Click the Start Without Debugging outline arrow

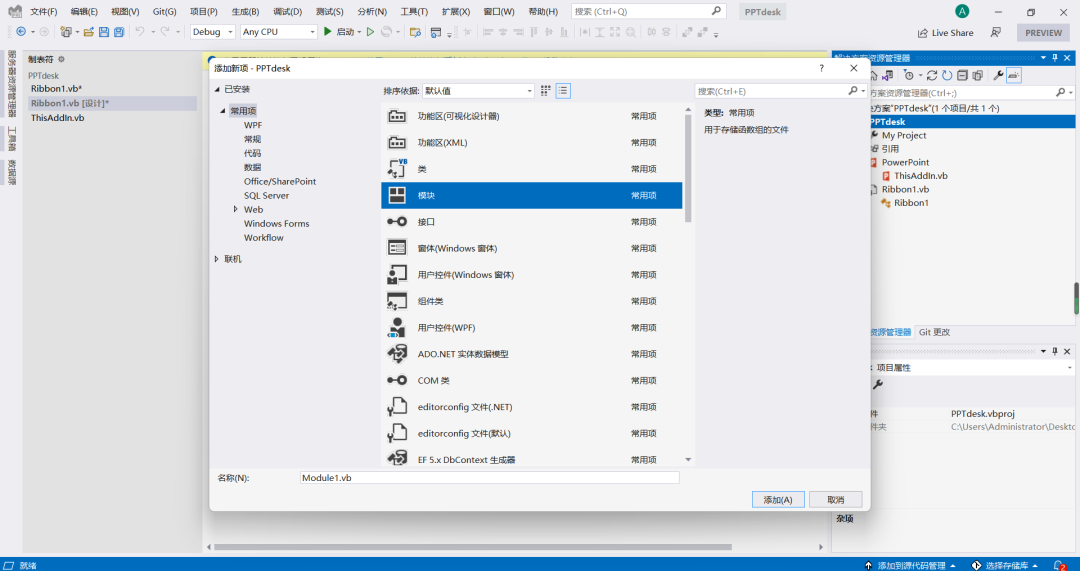(371, 32)
